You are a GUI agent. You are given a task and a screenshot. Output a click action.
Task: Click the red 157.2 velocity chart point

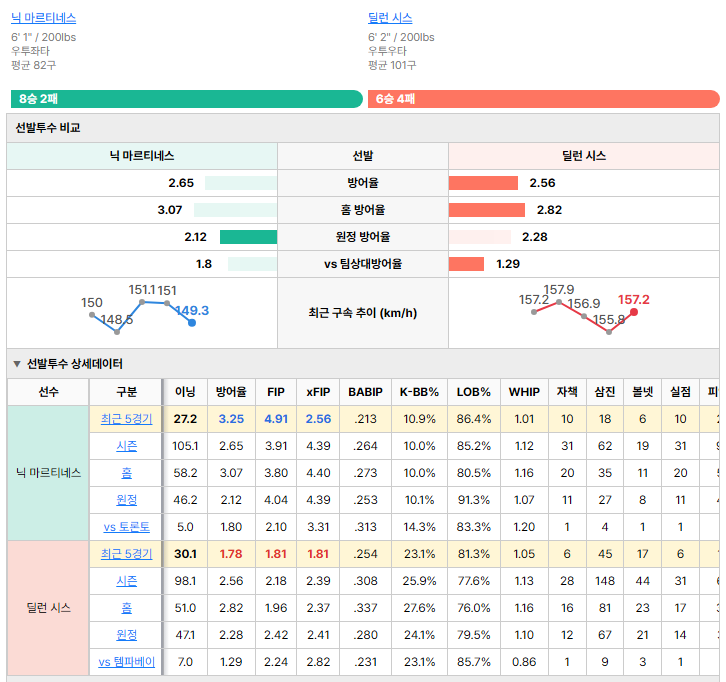634,312
